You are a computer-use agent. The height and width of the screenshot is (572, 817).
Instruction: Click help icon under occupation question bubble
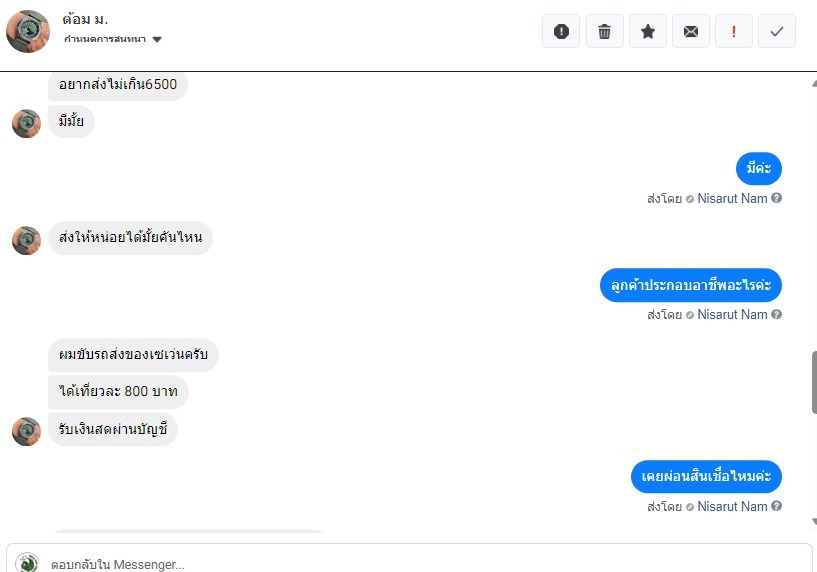[x=776, y=314]
